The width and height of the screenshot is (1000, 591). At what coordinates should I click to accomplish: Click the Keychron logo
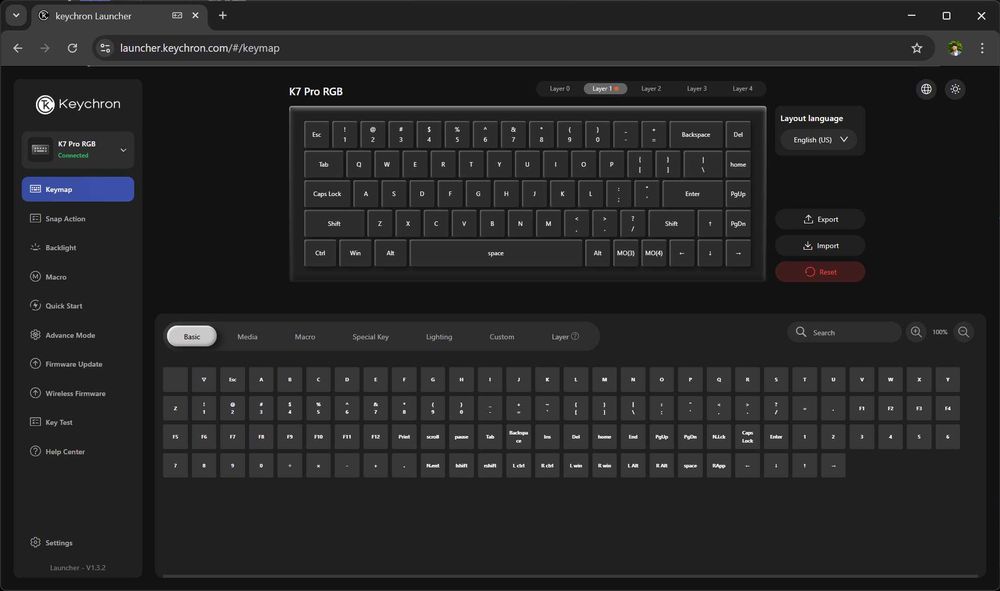pyautogui.click(x=78, y=104)
